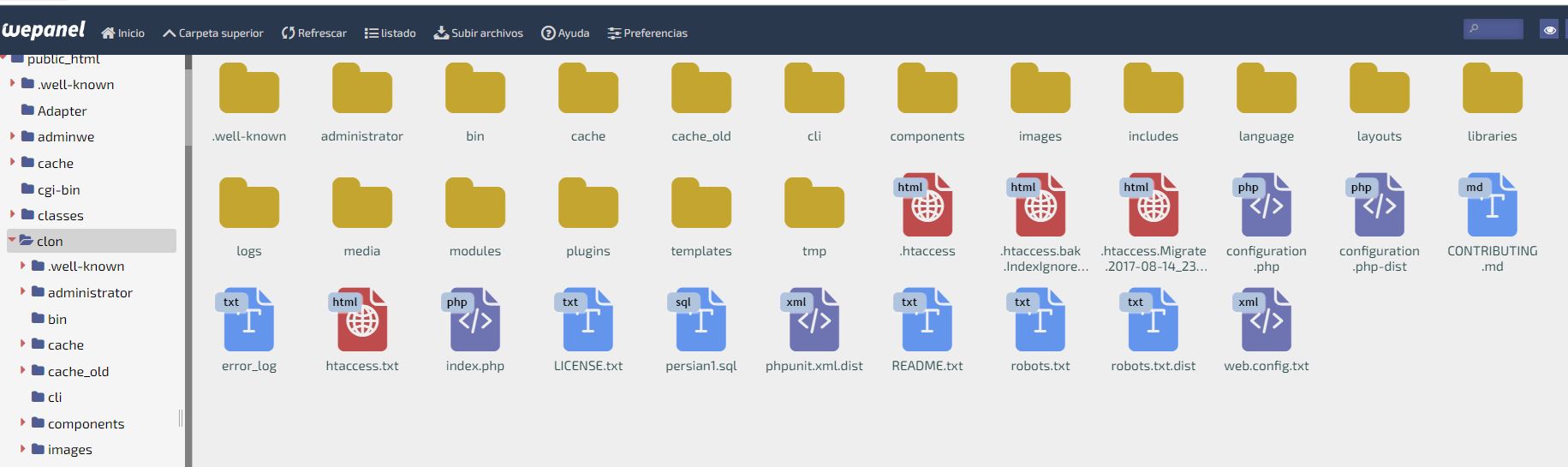The height and width of the screenshot is (467, 1568).
Task: Open the Ayuda help menu
Action: (565, 33)
